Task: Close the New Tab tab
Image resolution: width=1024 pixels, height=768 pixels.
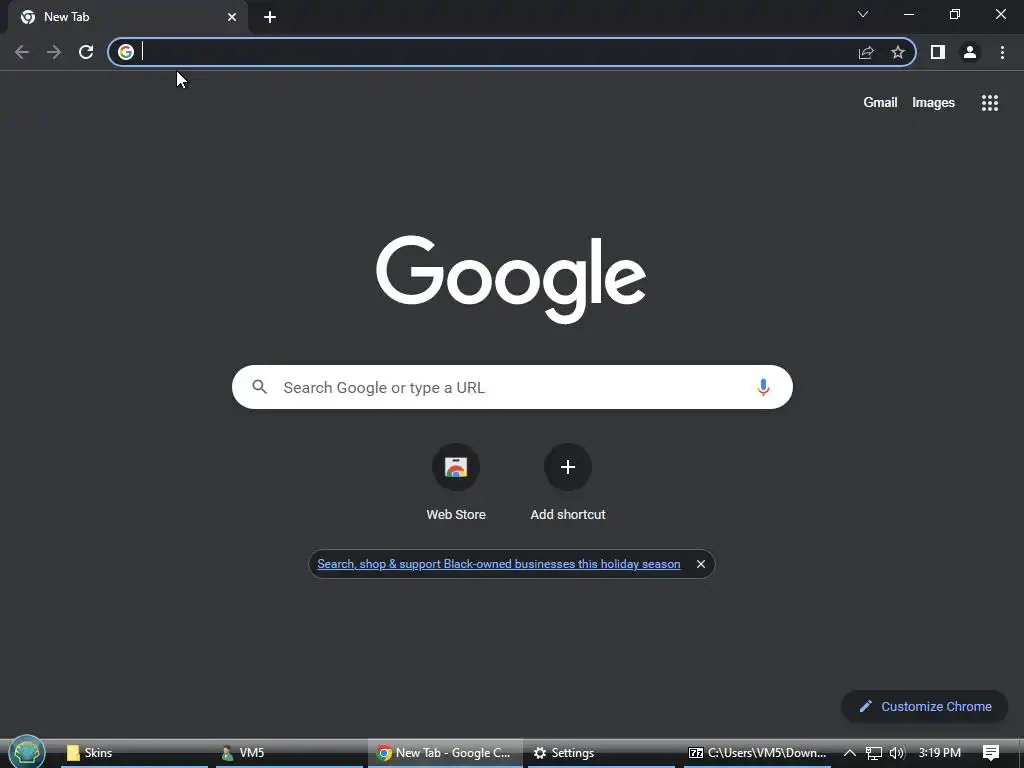Action: 232,17
